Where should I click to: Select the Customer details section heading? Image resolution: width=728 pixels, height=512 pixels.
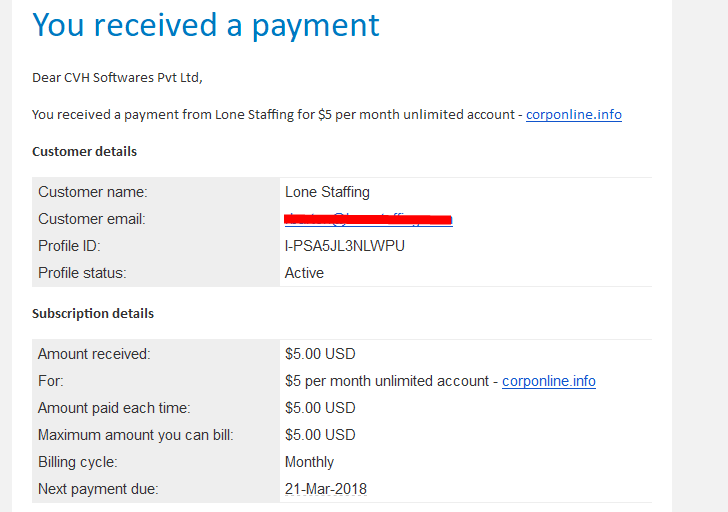click(84, 151)
